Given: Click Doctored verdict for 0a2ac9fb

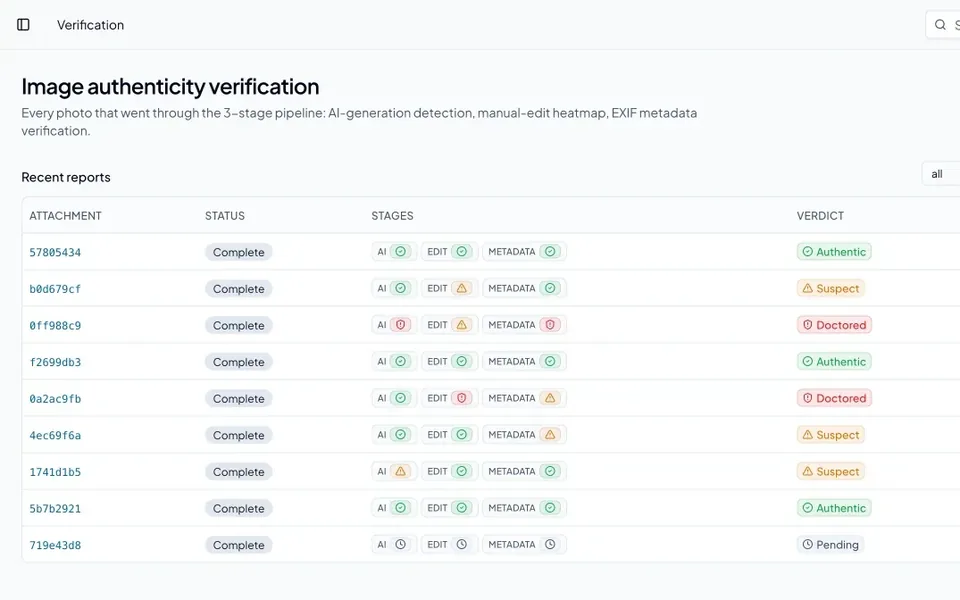Looking at the screenshot, I should coord(834,399).
